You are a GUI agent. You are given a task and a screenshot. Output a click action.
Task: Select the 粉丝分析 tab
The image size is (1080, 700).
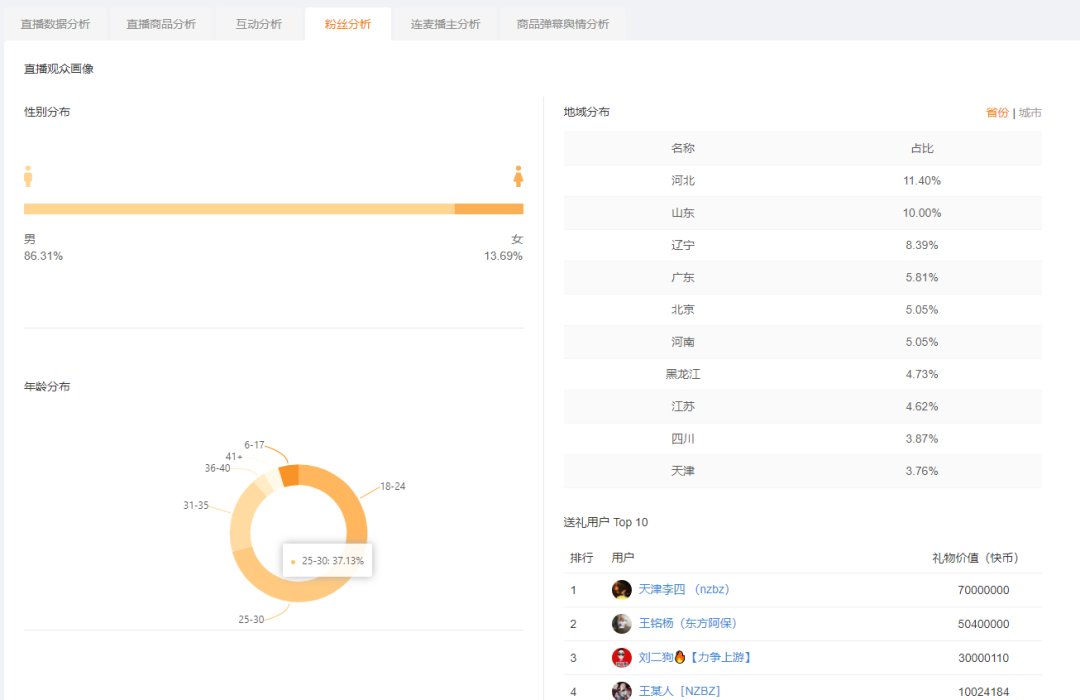[348, 24]
